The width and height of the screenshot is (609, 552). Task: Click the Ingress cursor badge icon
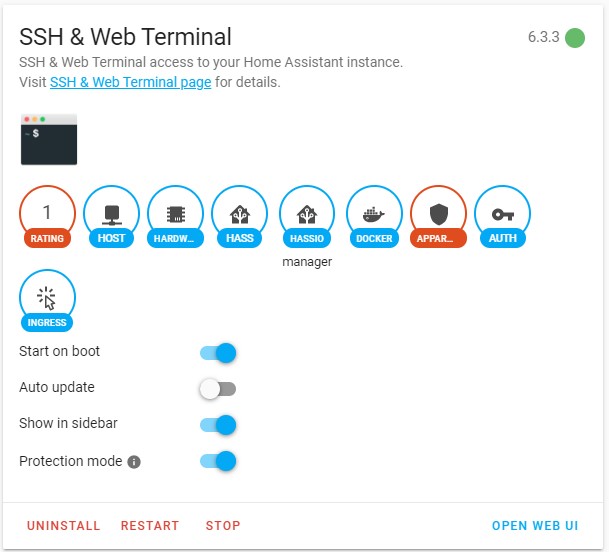[x=47, y=297]
